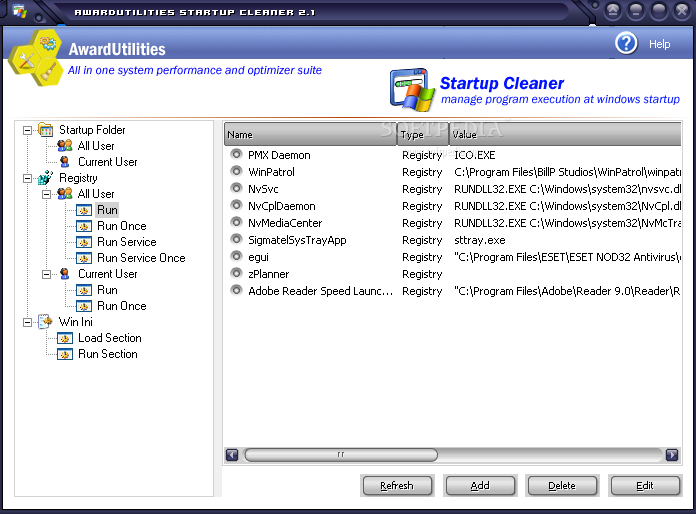Select Run Service tree item
The image size is (696, 514).
pyautogui.click(x=127, y=242)
